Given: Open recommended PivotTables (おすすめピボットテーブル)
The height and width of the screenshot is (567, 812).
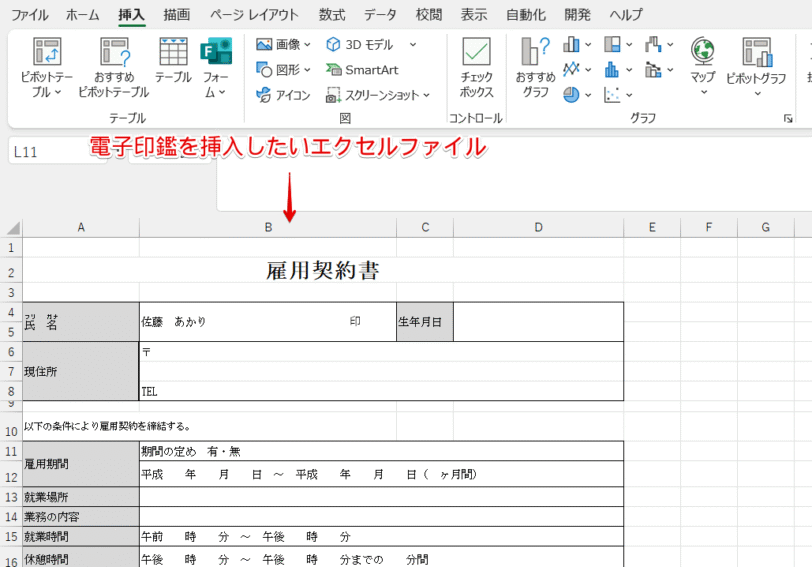Looking at the screenshot, I should (114, 68).
